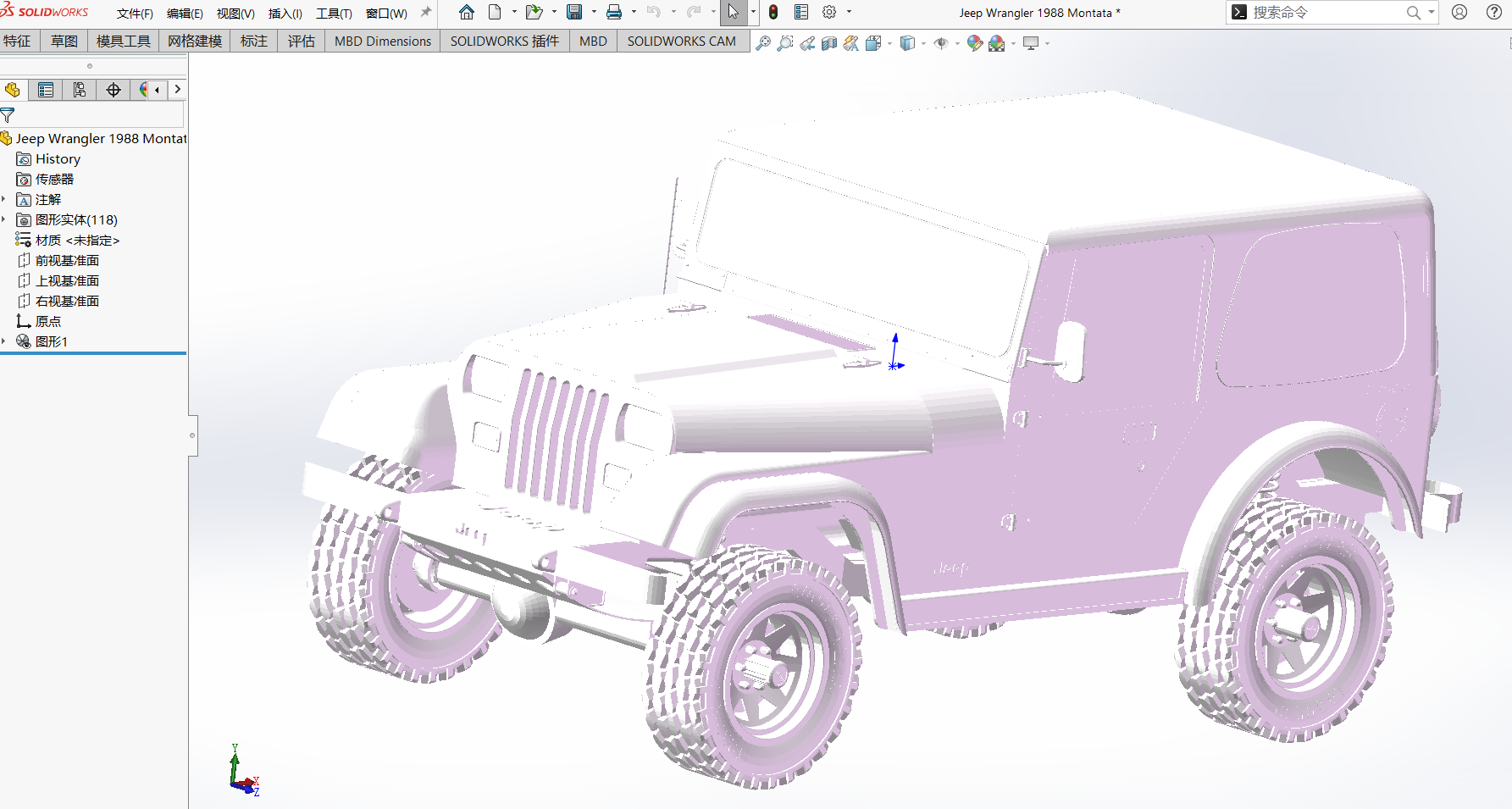Viewport: 1512px width, 809px height.
Task: Click the tree filter funnel icon
Action: (x=8, y=115)
